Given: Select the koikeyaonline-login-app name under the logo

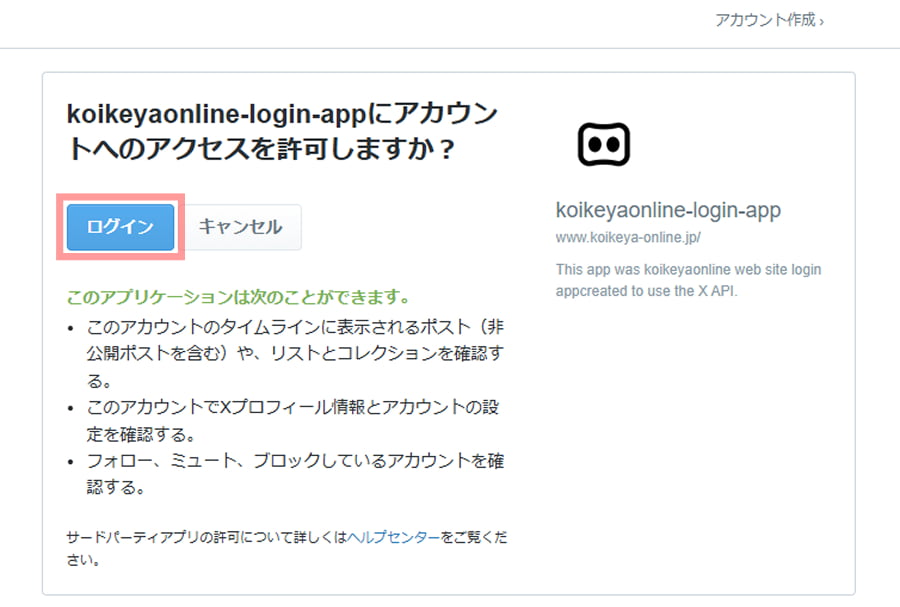Looking at the screenshot, I should (667, 210).
